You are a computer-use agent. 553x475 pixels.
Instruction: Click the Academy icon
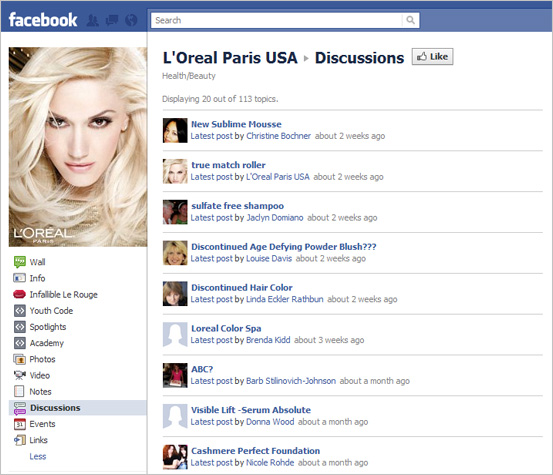click(x=20, y=343)
